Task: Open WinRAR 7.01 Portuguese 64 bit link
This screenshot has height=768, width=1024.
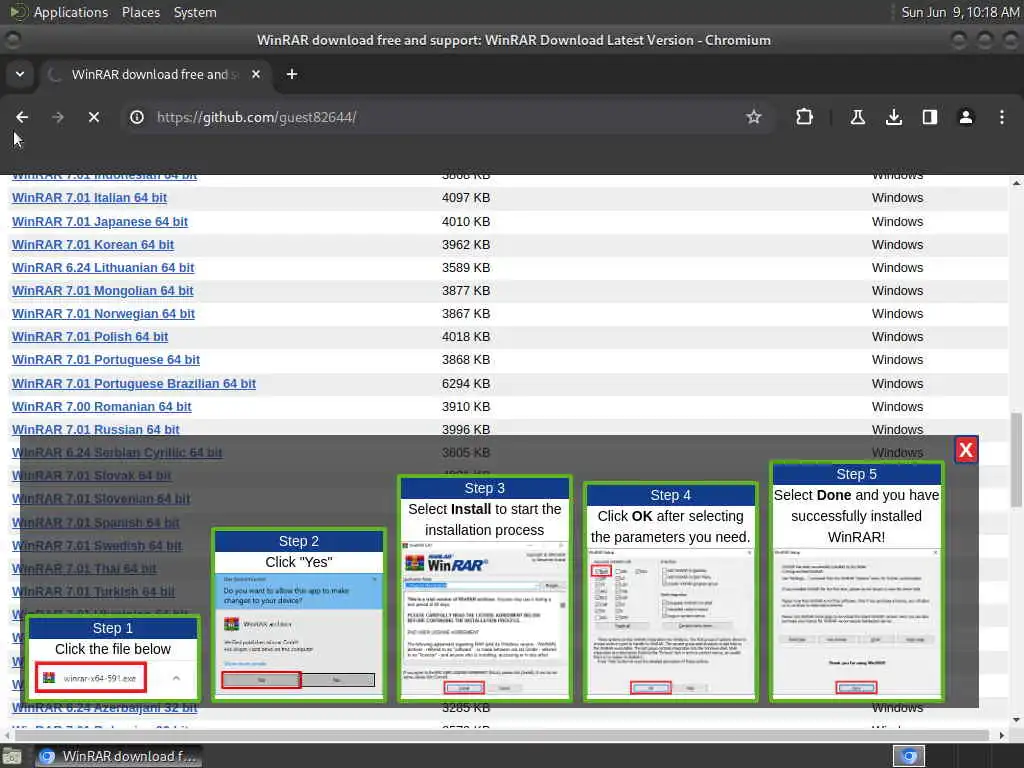Action: tap(106, 360)
